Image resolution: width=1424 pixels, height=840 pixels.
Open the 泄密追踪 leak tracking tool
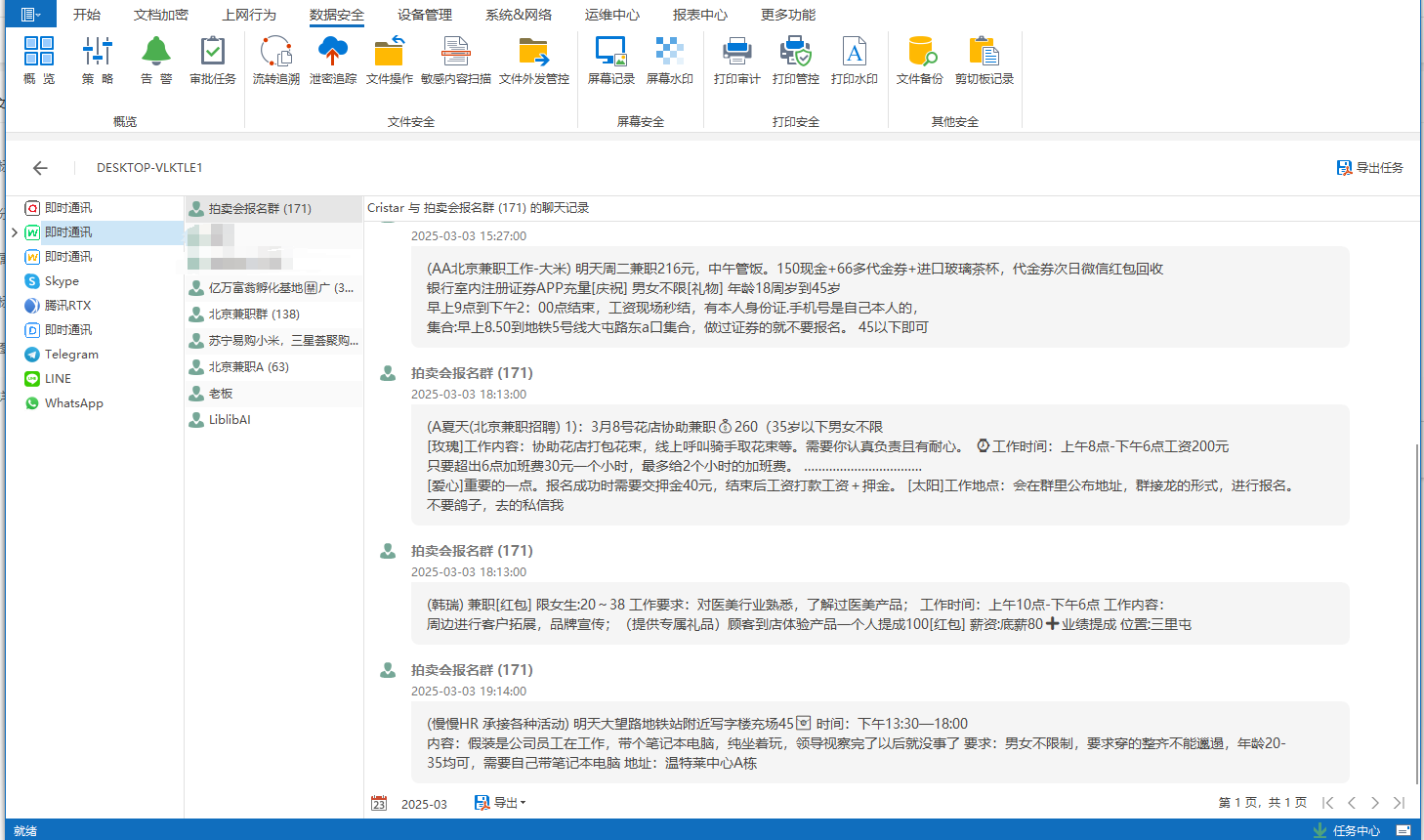pos(333,61)
